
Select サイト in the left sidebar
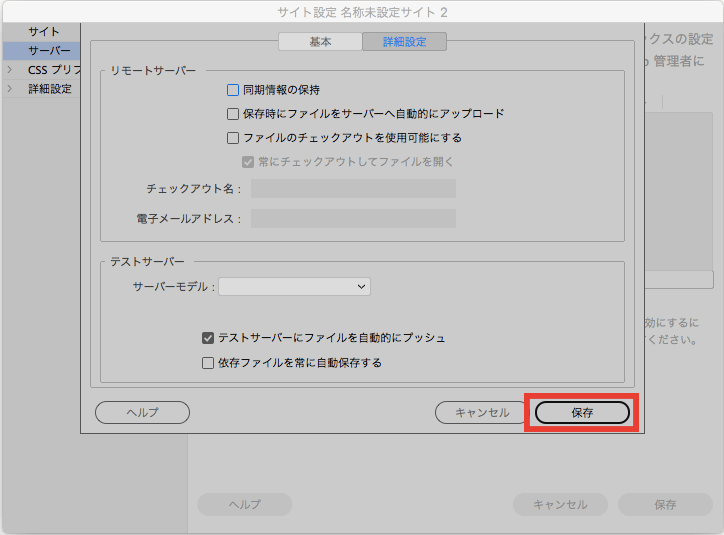coord(44,32)
